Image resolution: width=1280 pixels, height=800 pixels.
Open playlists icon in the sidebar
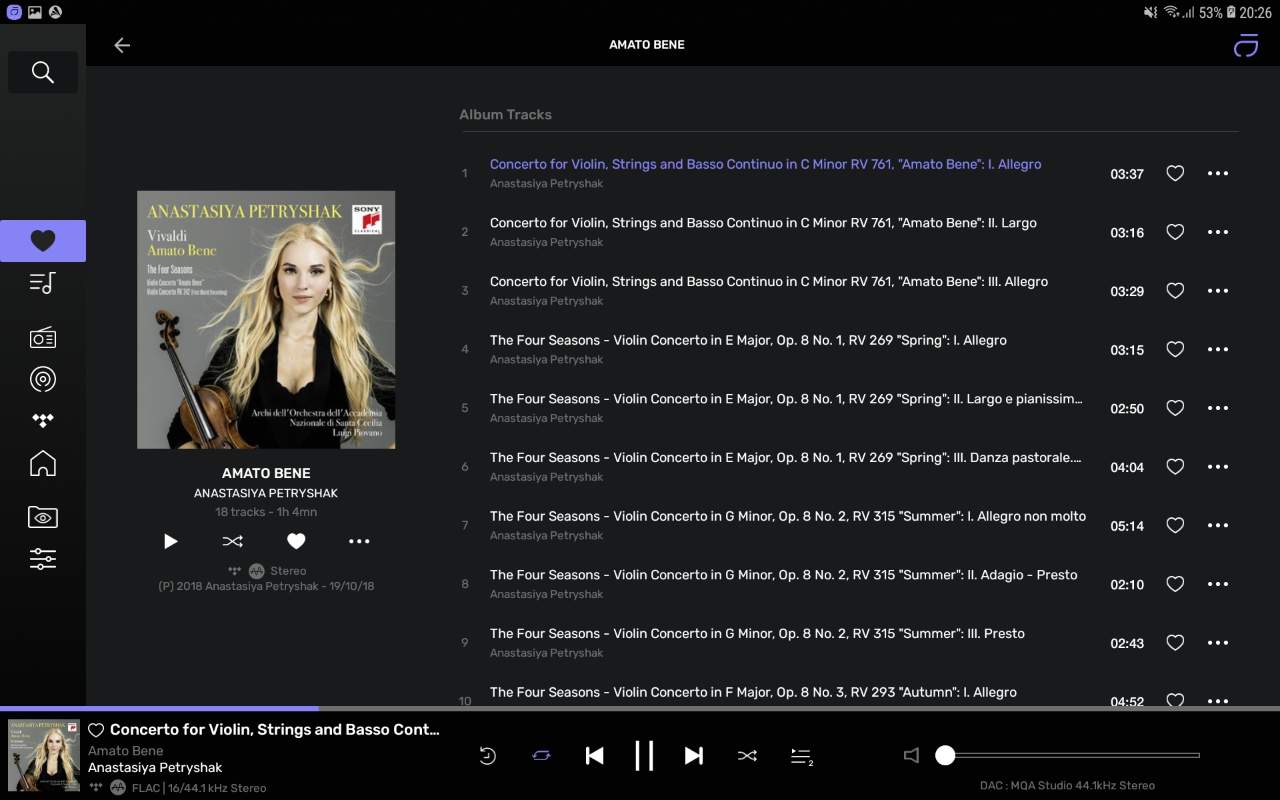click(43, 283)
